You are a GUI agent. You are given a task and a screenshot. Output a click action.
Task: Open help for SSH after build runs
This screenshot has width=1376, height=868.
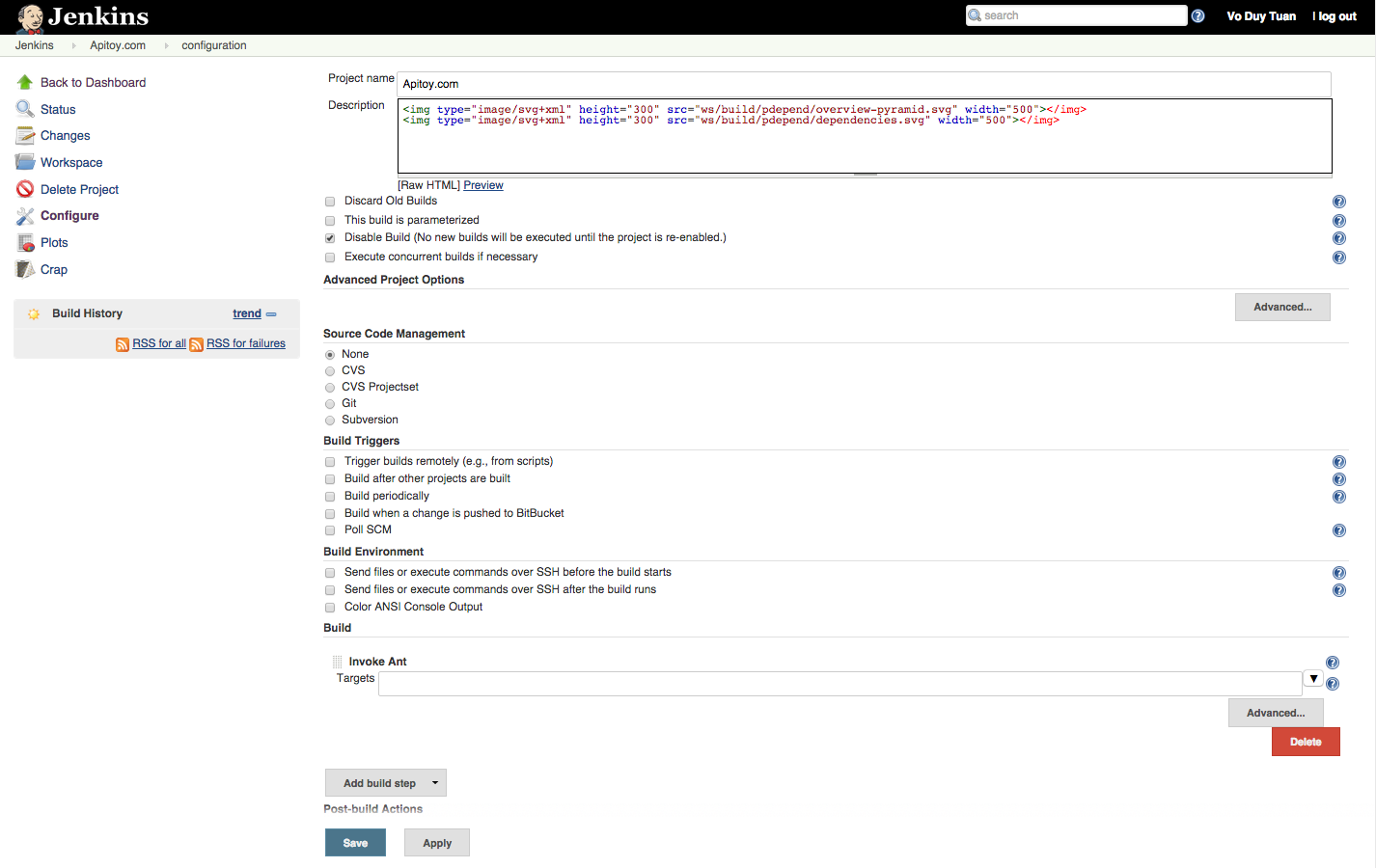click(x=1339, y=590)
